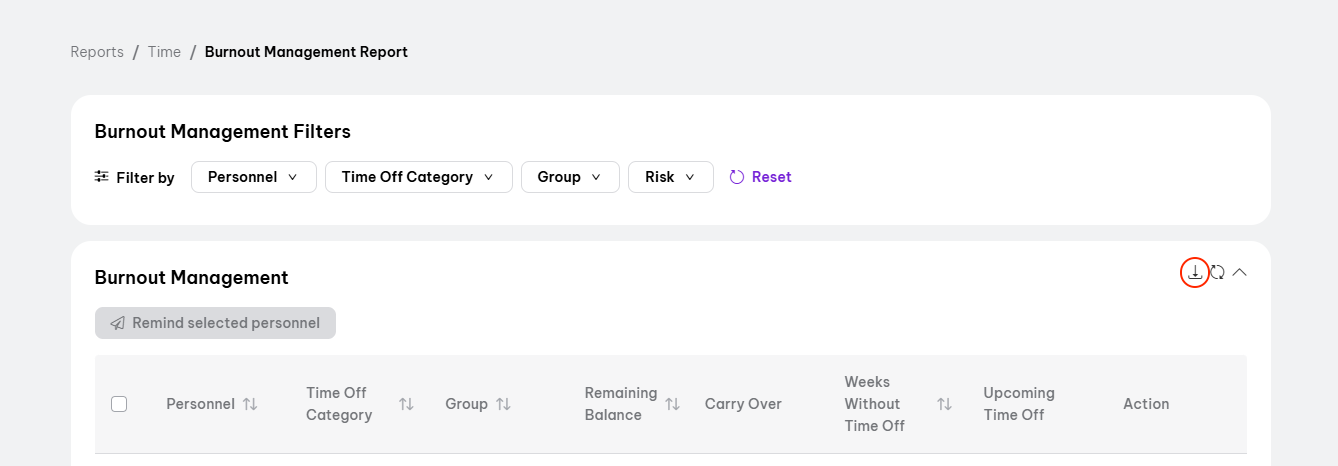Open the Group filter dropdown
Viewport: 1338px width, 466px height.
coord(569,177)
